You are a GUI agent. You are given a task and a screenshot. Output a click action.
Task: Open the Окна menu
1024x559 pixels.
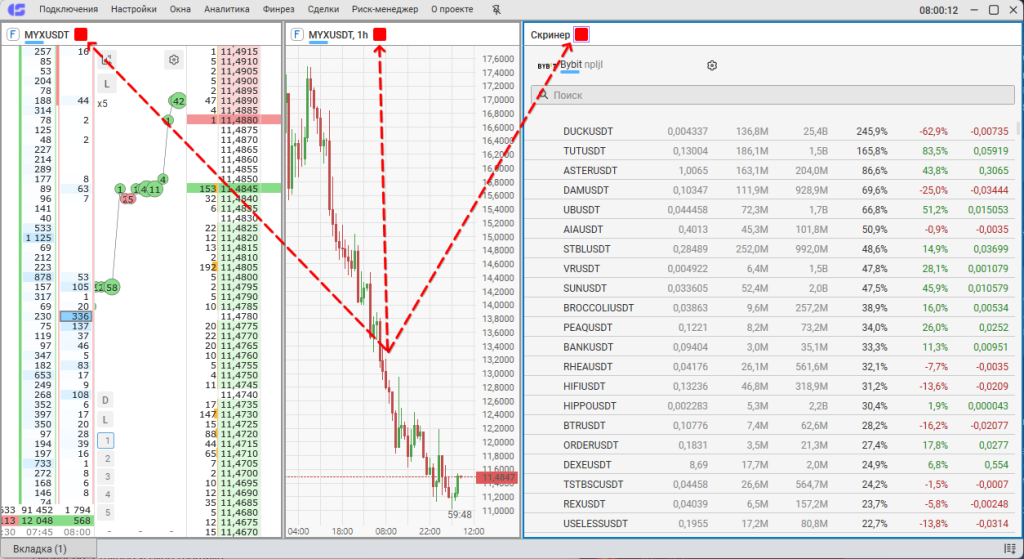click(180, 9)
